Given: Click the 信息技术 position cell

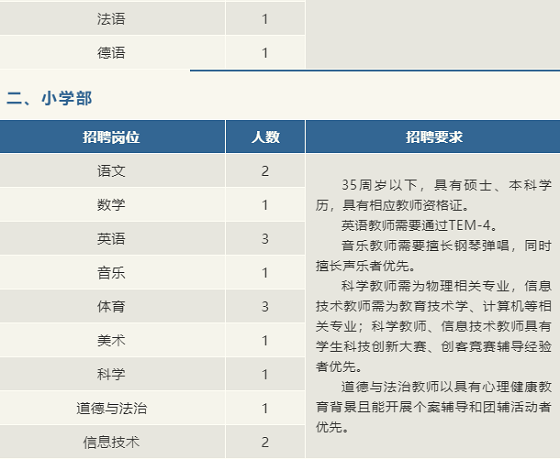Looking at the screenshot, I should click(112, 442).
